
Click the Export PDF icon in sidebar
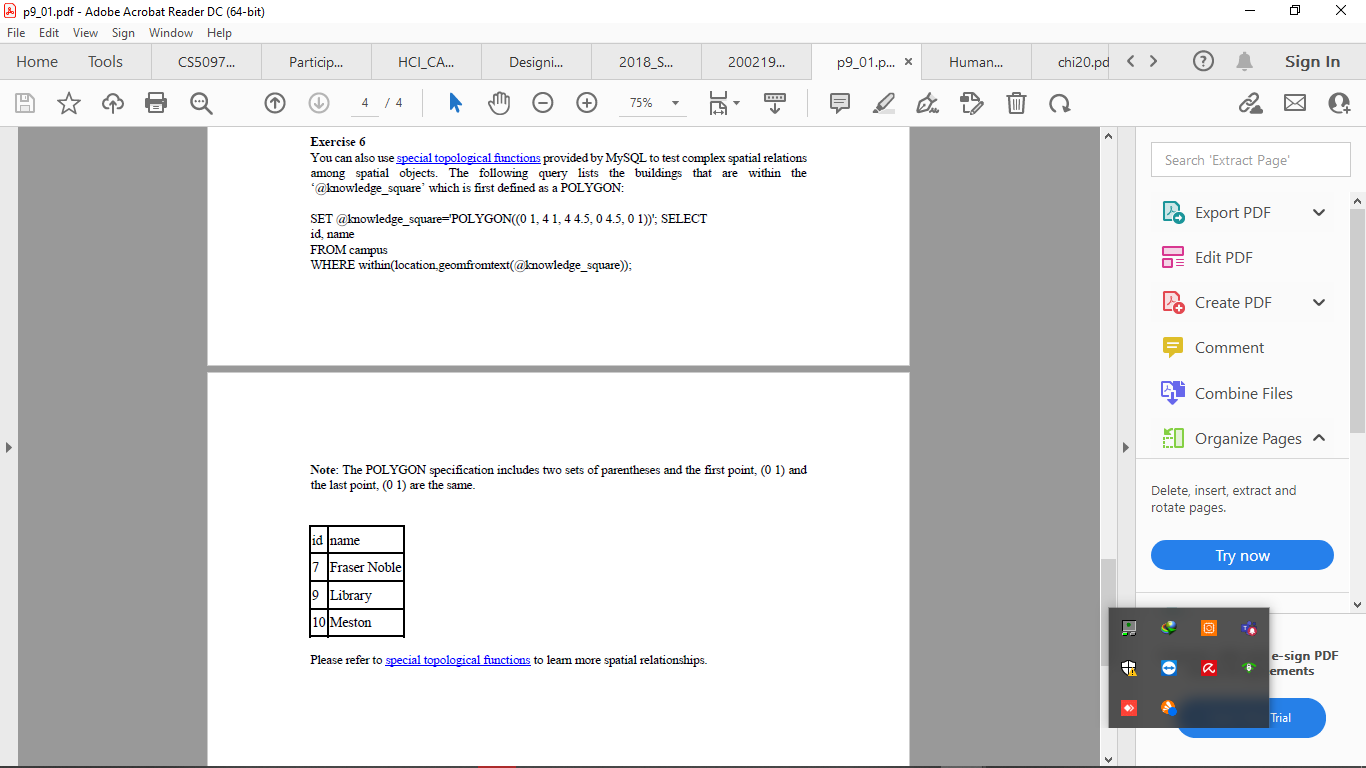point(1172,212)
